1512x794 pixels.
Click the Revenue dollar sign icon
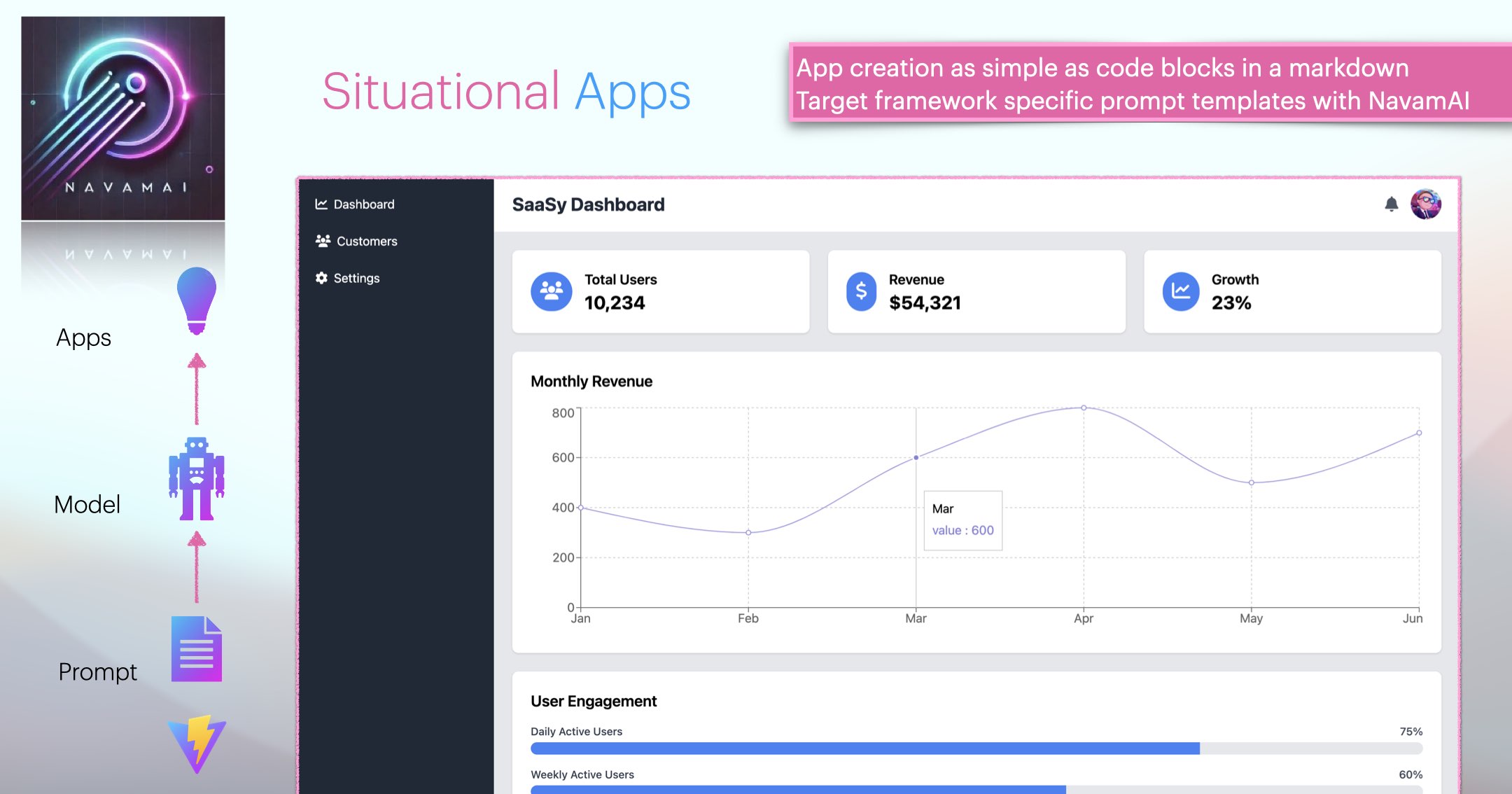pos(861,291)
